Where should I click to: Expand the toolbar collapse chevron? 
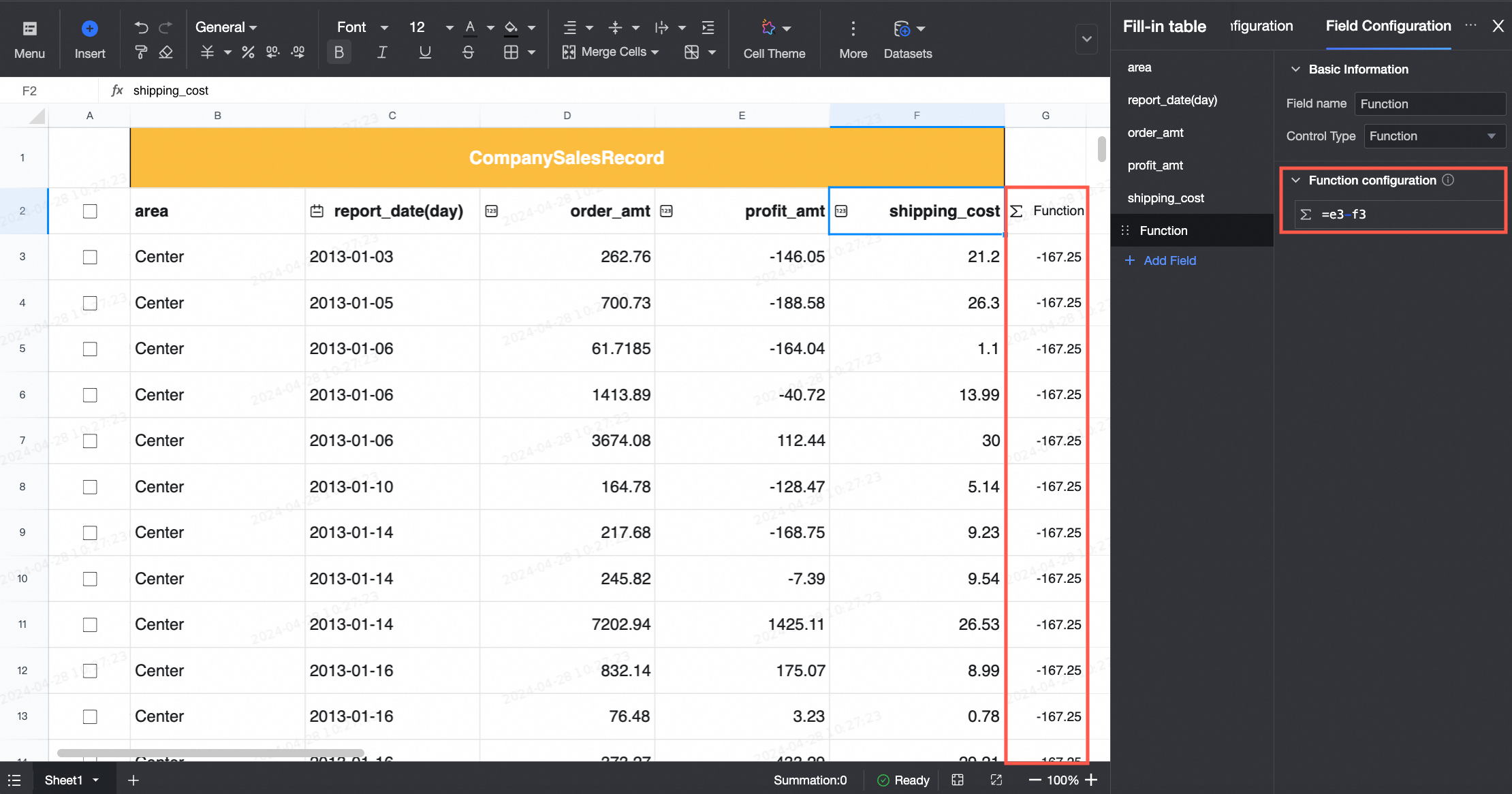tap(1087, 39)
